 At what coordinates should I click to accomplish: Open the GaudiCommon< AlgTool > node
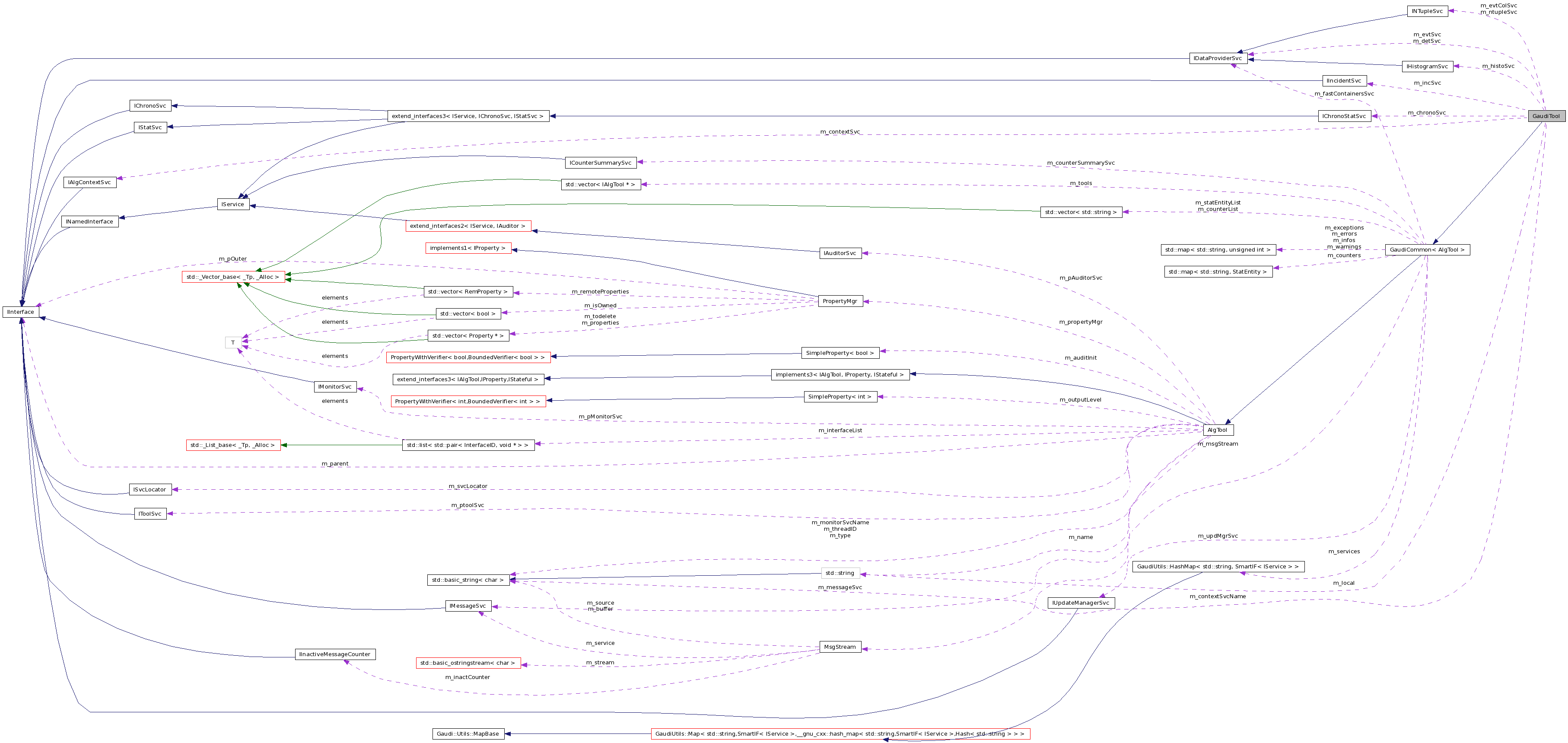point(1427,250)
